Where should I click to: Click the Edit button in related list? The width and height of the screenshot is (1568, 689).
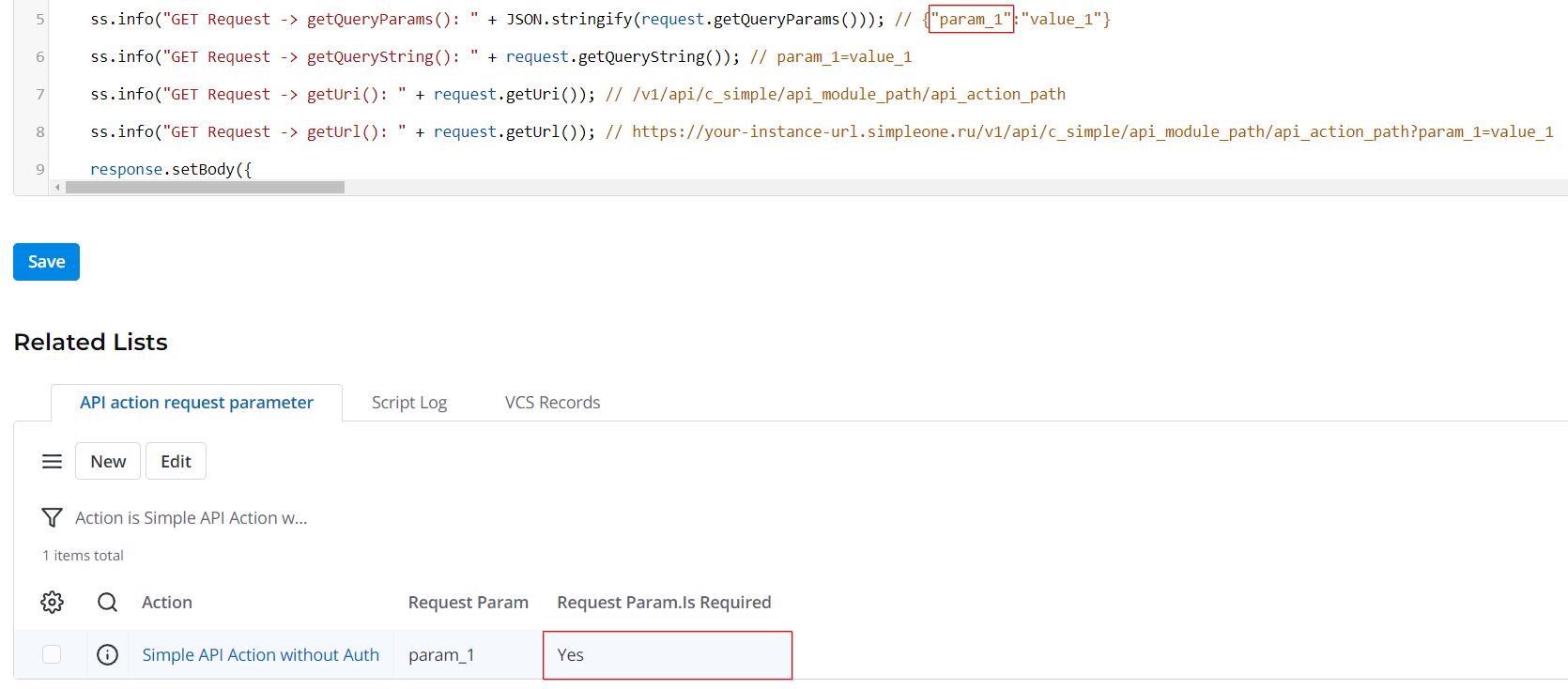(x=176, y=461)
